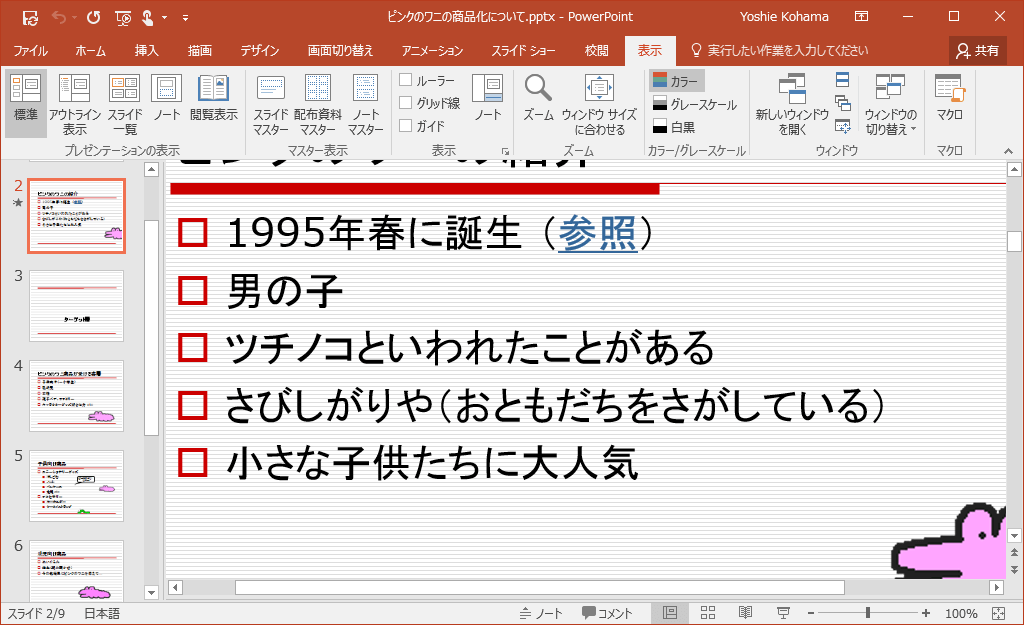Toggle the ノート pane button in 表示 group
The height and width of the screenshot is (625, 1024).
click(x=487, y=98)
